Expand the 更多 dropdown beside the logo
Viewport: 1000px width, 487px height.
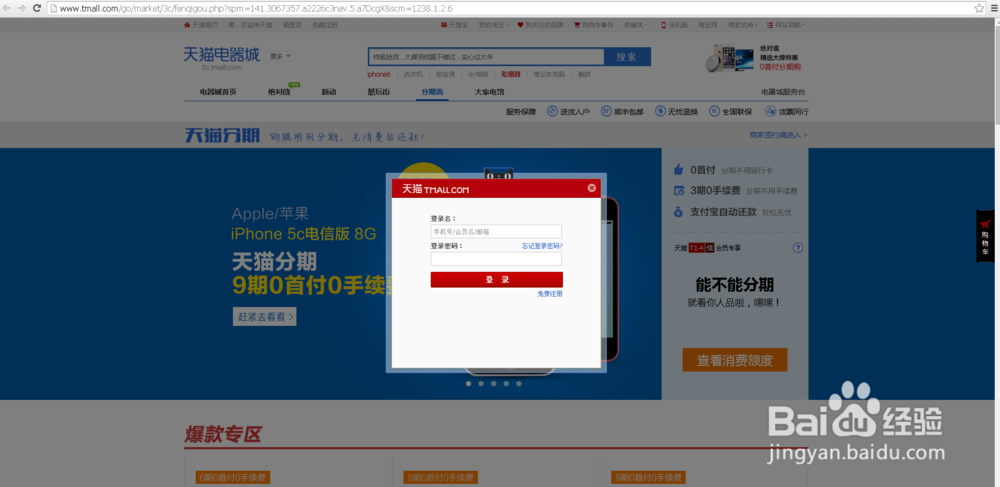[281, 56]
